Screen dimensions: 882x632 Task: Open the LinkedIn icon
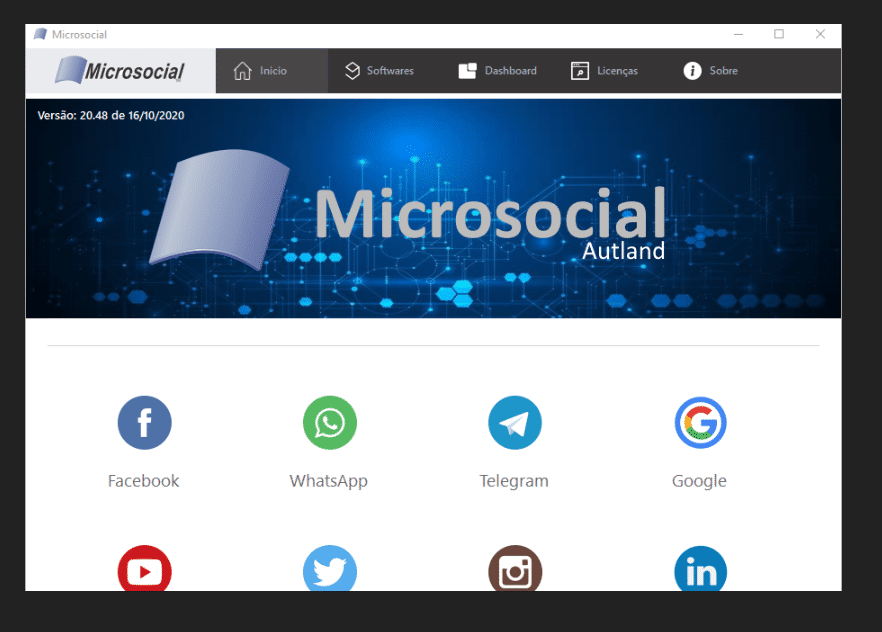point(700,568)
